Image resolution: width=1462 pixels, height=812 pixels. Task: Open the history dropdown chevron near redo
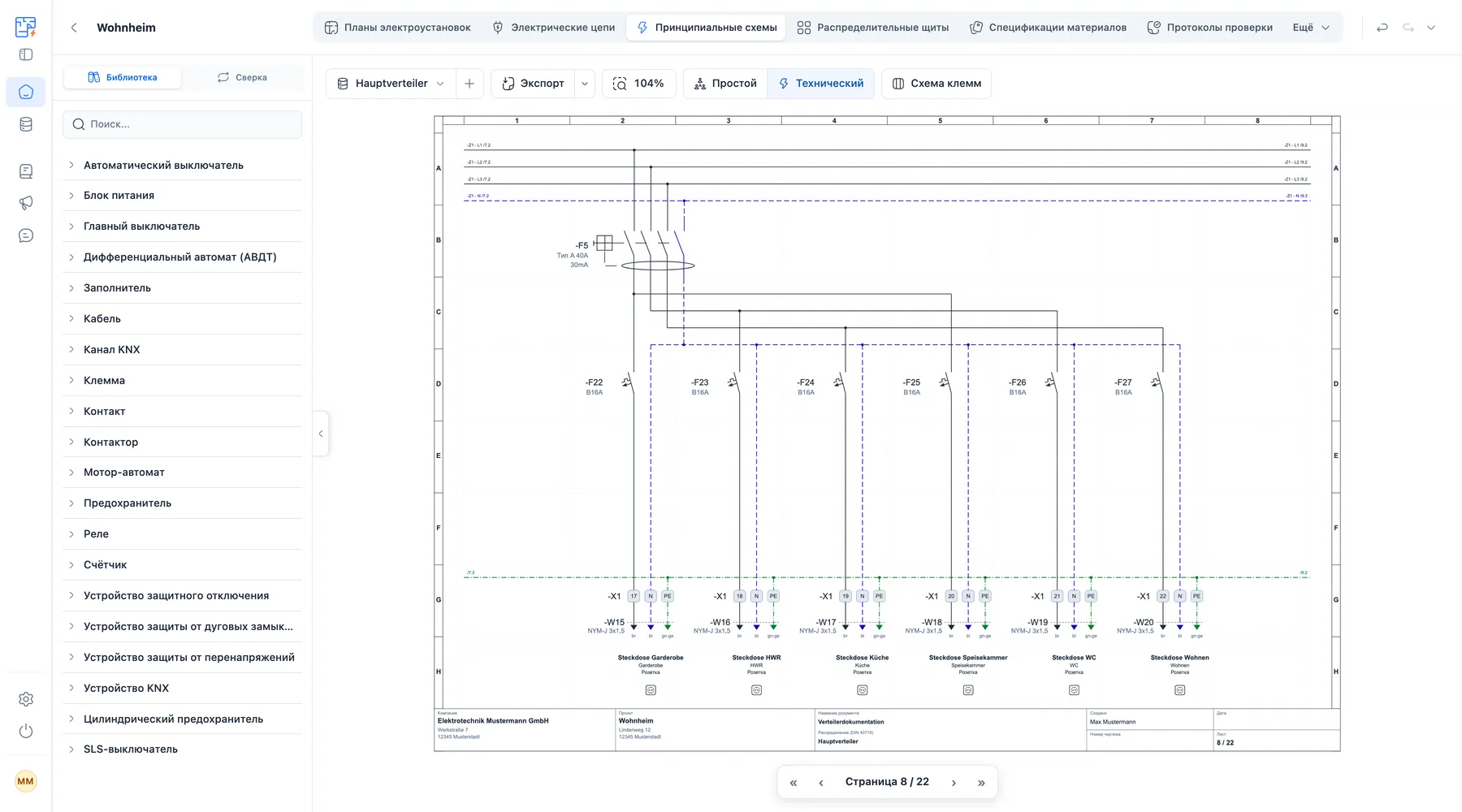pos(1431,28)
